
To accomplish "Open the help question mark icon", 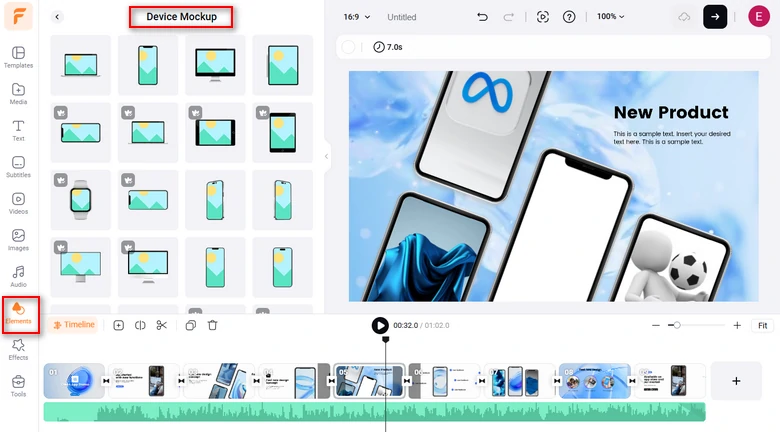I will click(x=569, y=17).
